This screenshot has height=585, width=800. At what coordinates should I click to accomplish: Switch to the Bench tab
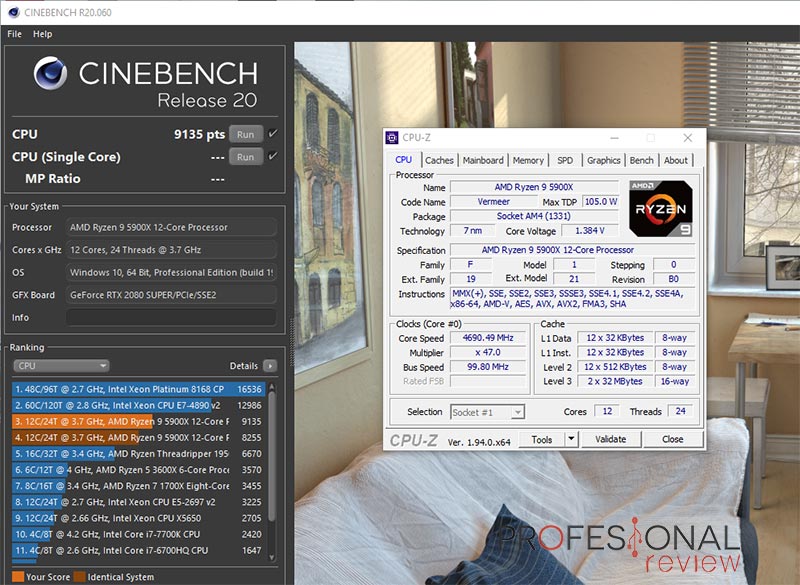coord(641,160)
